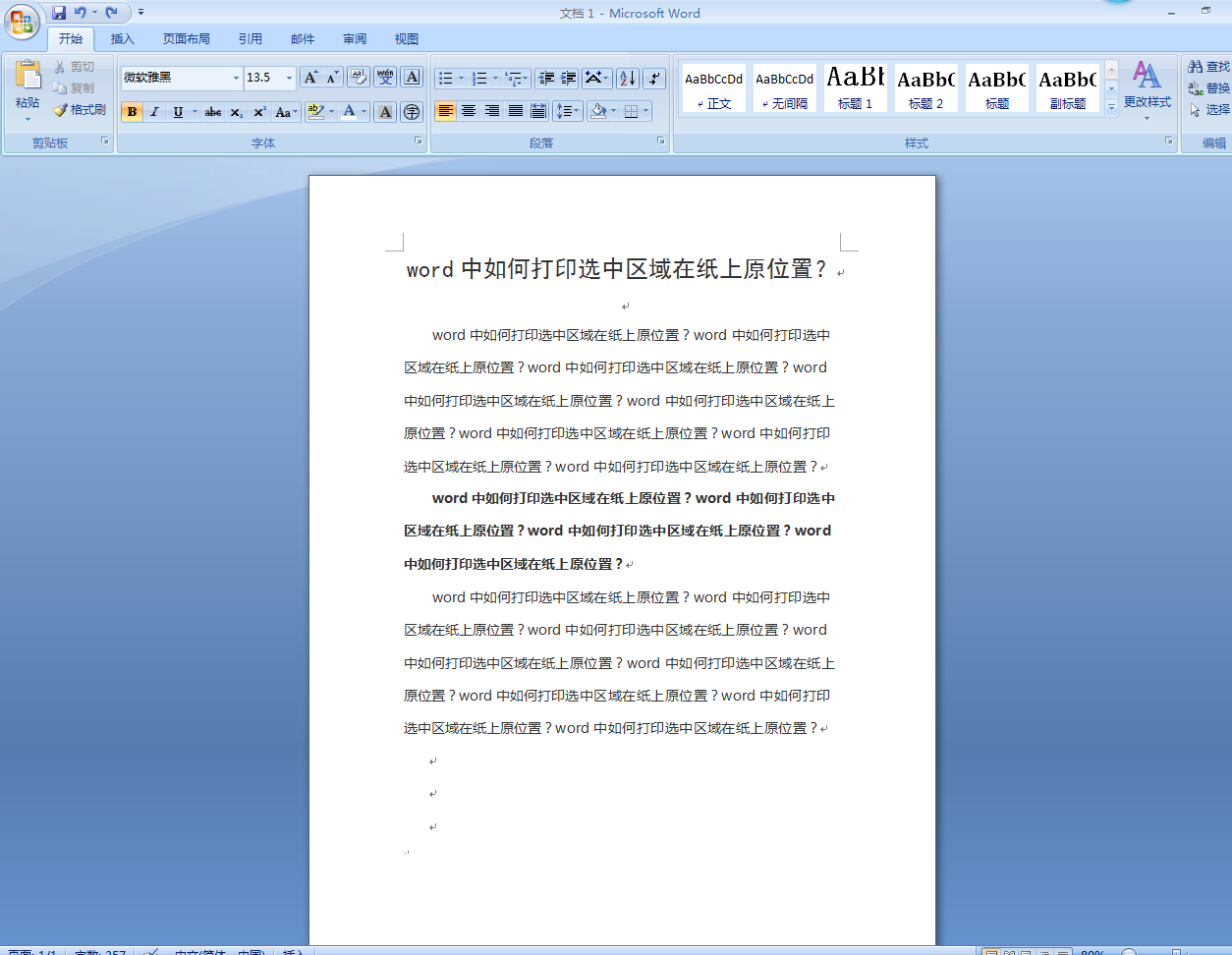The image size is (1232, 955).
Task: Click the 复制 copy button
Action: pos(76,88)
